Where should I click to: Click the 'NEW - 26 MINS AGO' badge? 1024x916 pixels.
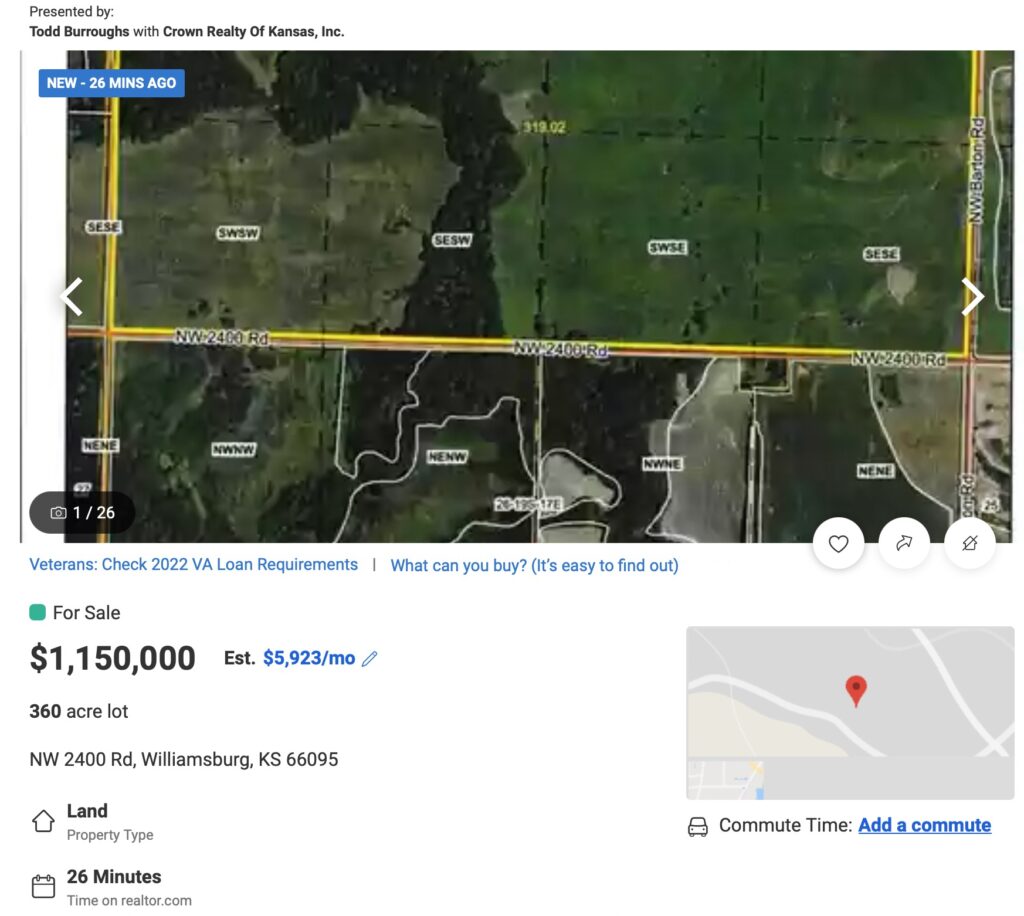coord(111,83)
